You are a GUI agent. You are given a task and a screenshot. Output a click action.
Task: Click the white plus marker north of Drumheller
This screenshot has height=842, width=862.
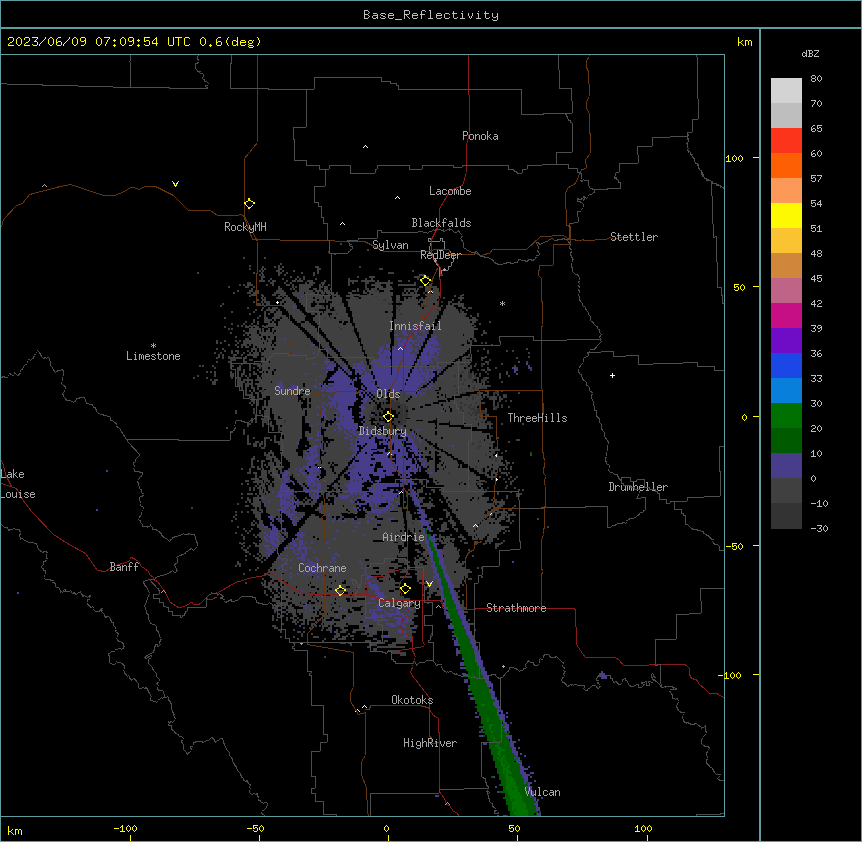(x=612, y=375)
